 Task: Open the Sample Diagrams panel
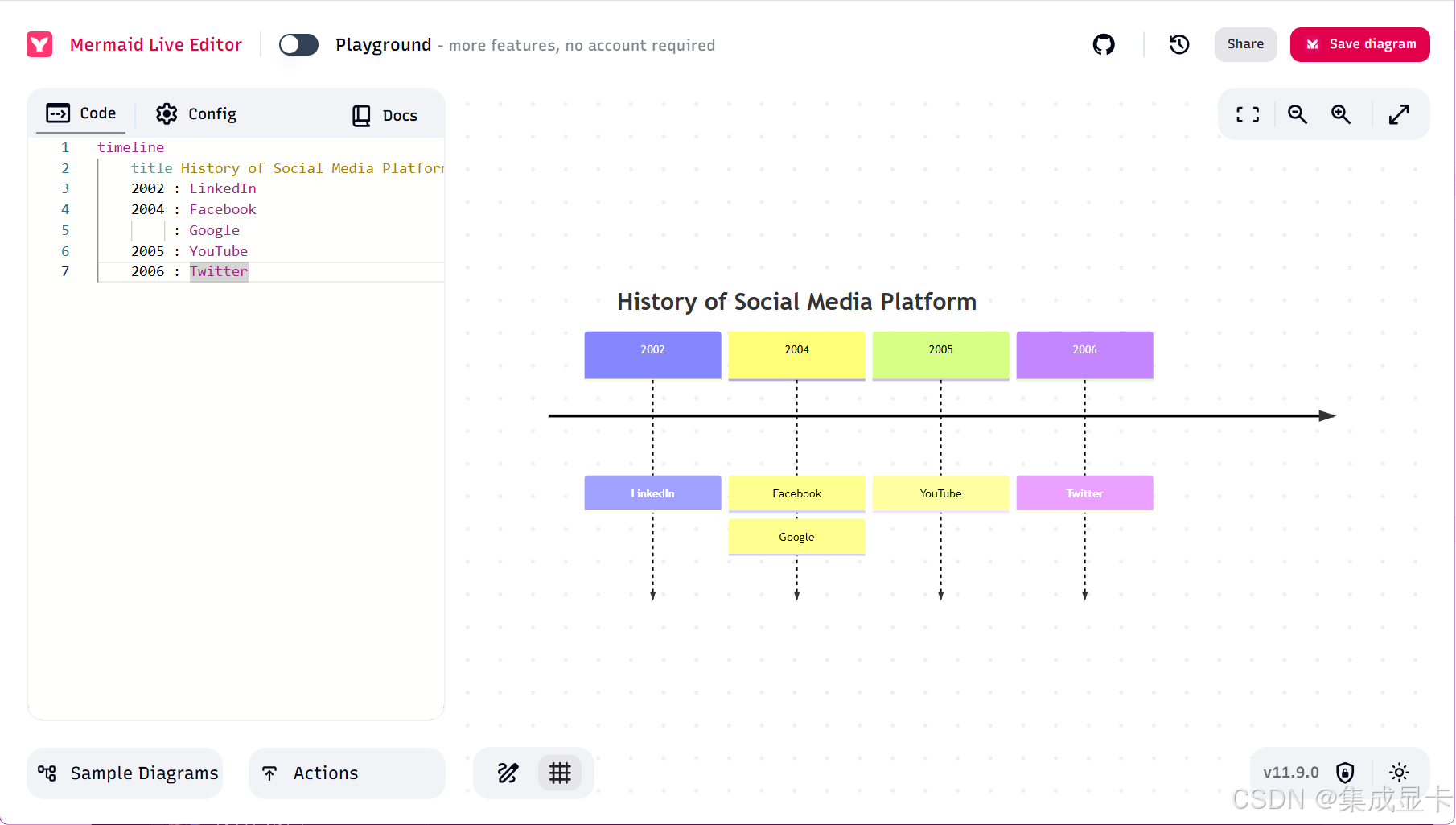[x=125, y=773]
